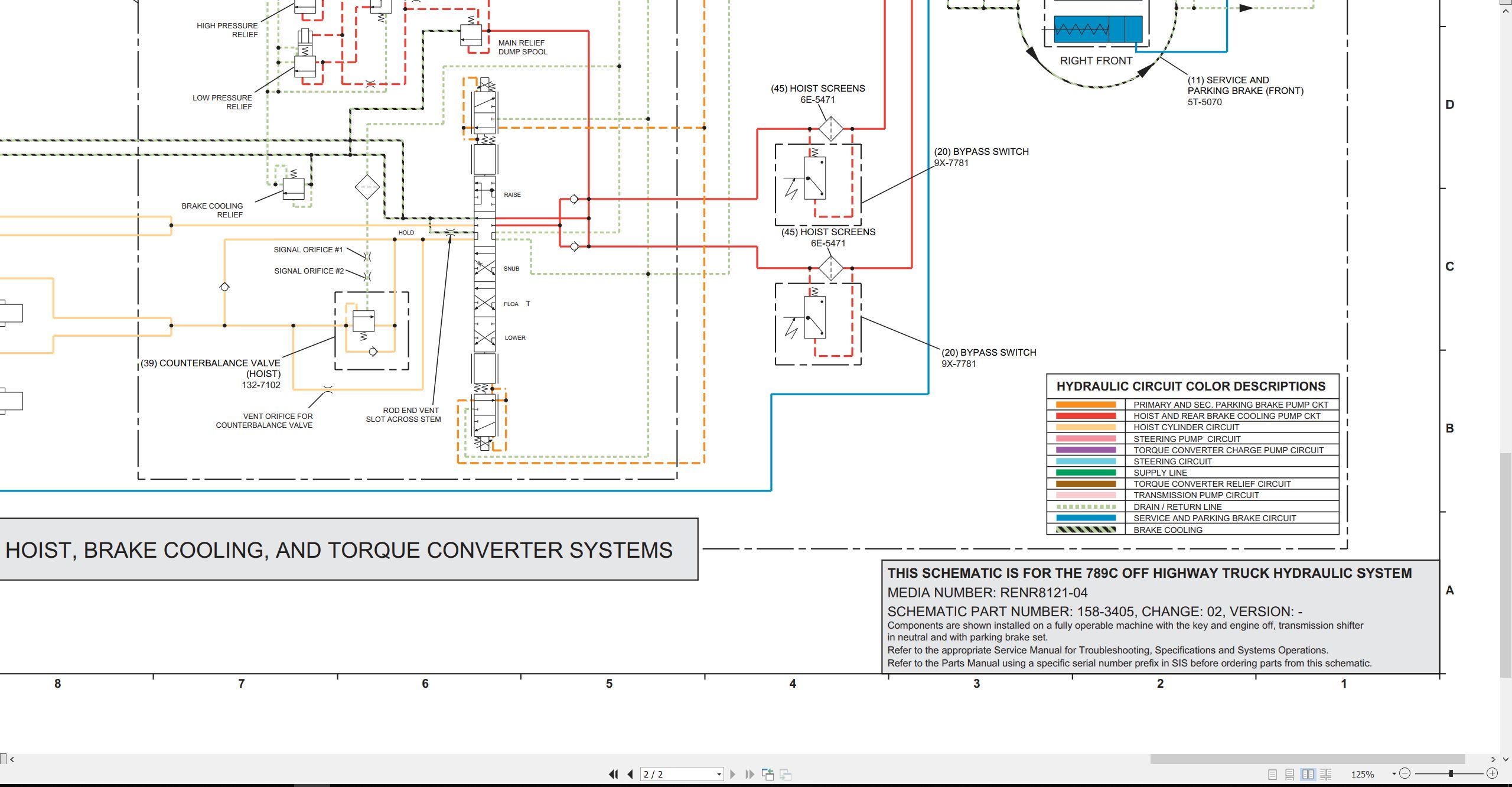1512x787 pixels.
Task: Switch to continuous facing view
Action: pos(1325,774)
